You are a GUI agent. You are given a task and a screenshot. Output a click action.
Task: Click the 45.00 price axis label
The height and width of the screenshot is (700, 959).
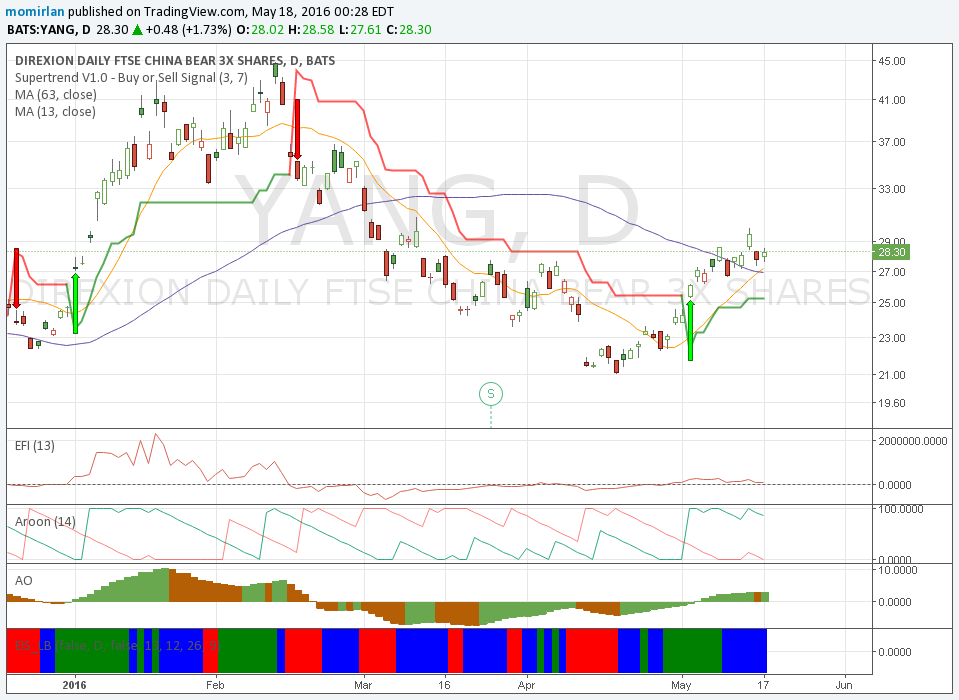[892, 61]
